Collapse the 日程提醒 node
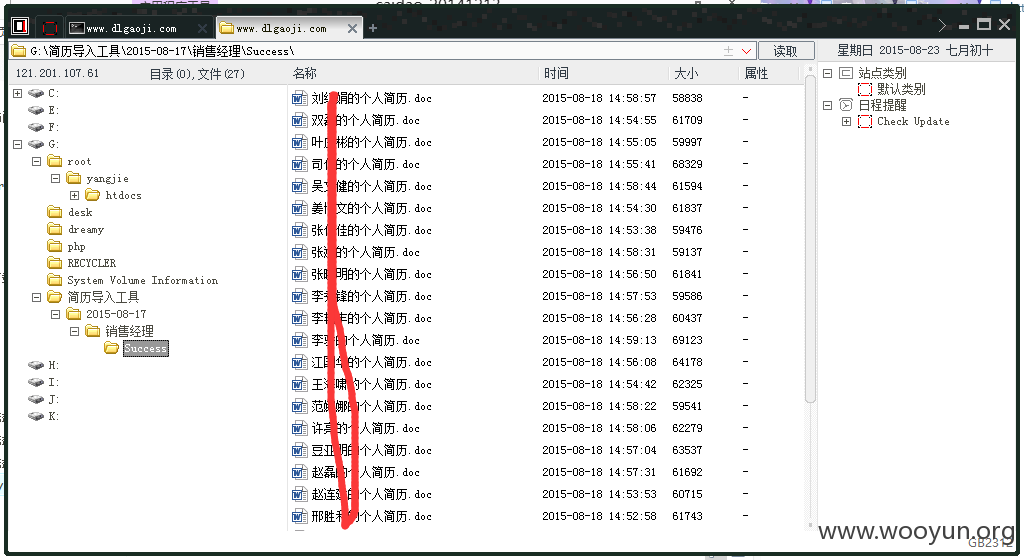1024x560 pixels. coord(827,105)
